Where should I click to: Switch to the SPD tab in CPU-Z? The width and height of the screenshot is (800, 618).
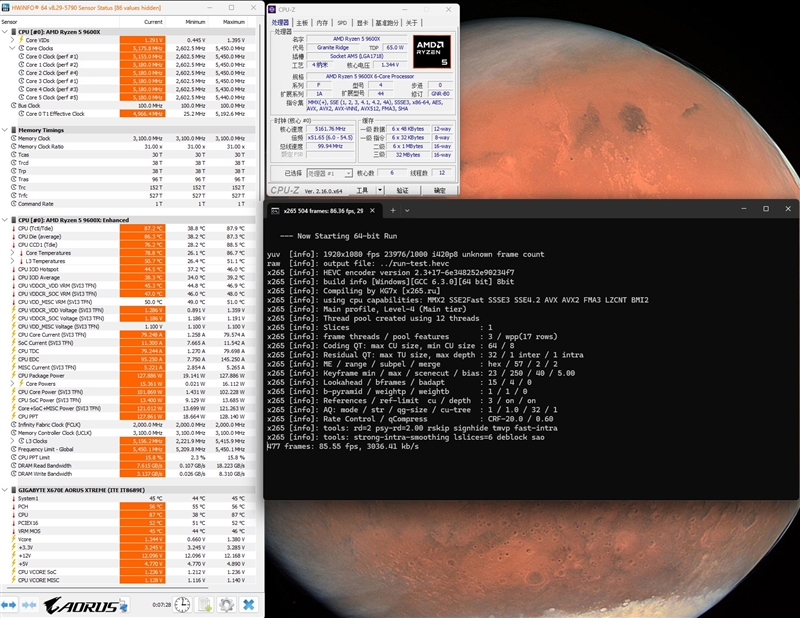[x=342, y=21]
